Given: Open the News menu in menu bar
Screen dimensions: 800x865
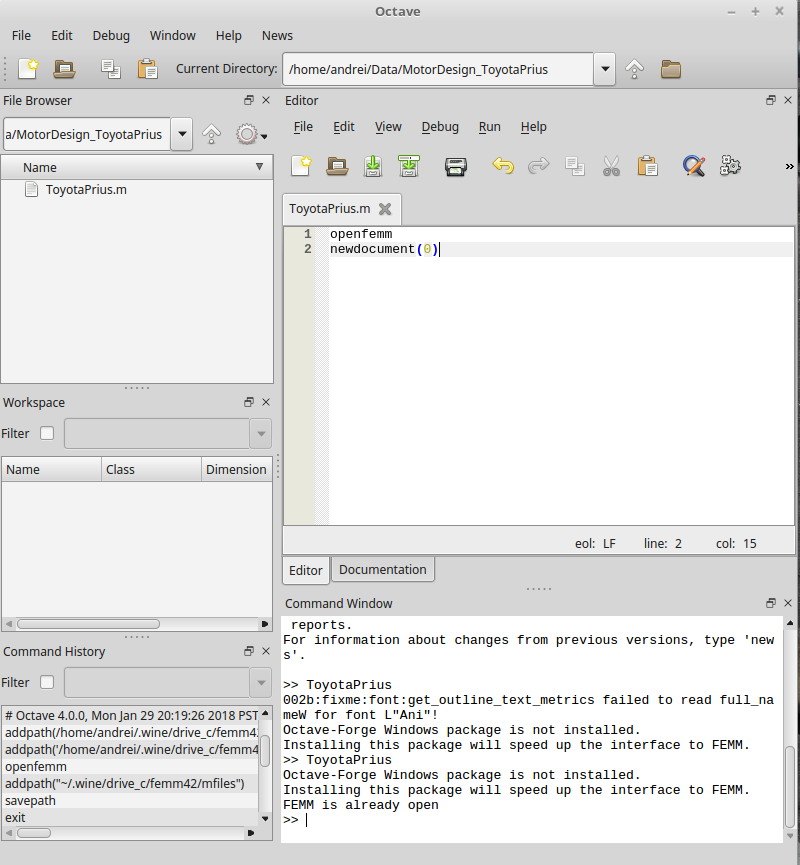Looking at the screenshot, I should [x=277, y=35].
